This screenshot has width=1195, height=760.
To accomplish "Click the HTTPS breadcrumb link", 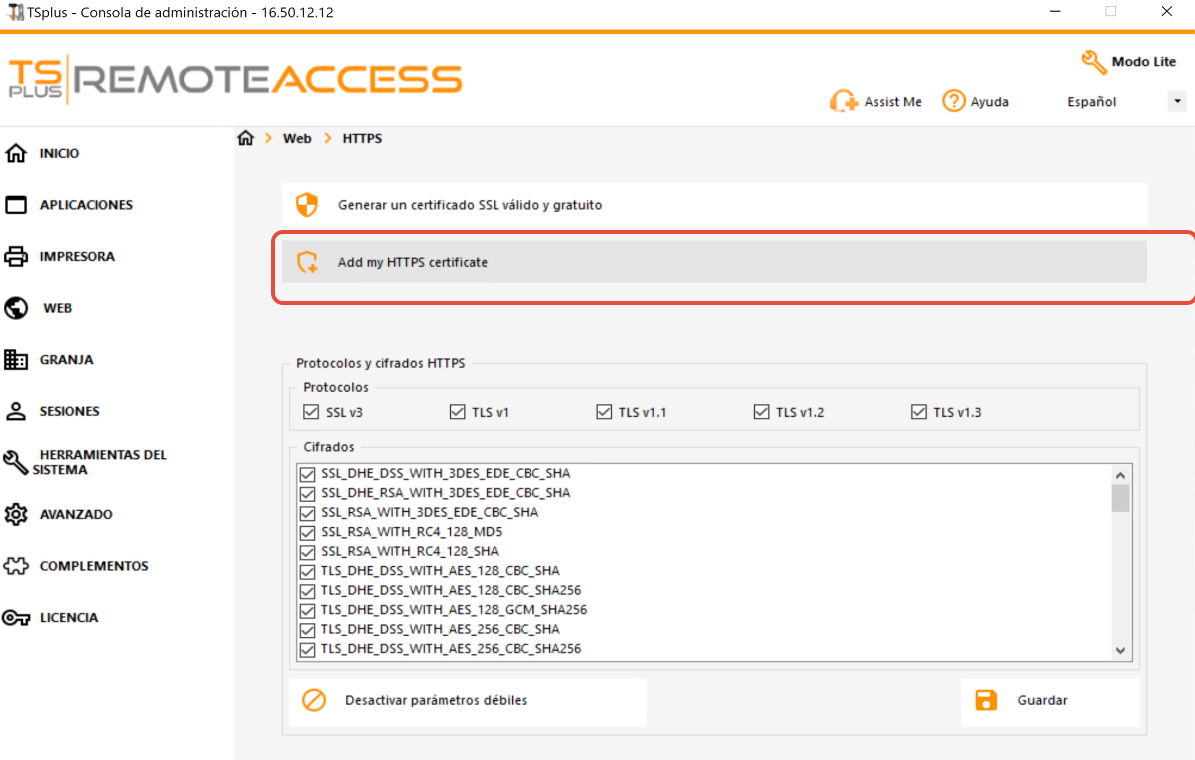I will pos(362,138).
